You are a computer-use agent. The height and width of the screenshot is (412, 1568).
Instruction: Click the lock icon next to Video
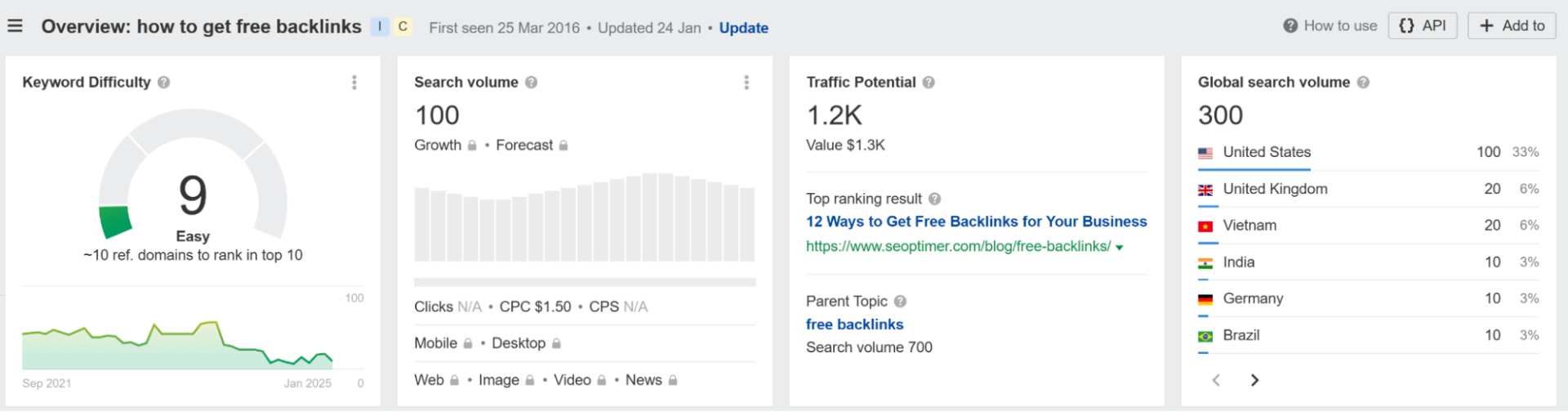[602, 381]
